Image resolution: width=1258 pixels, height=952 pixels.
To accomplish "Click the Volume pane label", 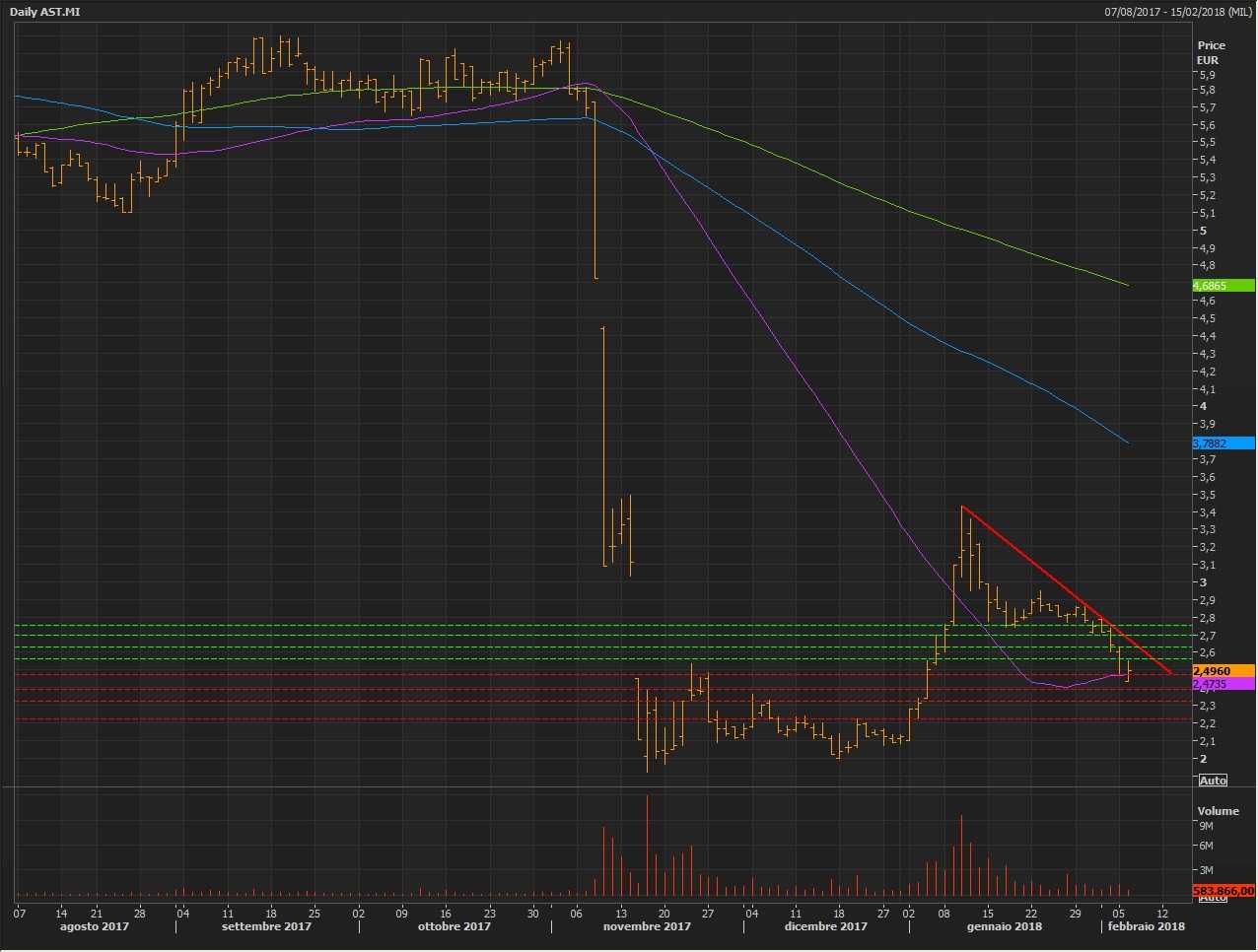I will (x=1218, y=811).
